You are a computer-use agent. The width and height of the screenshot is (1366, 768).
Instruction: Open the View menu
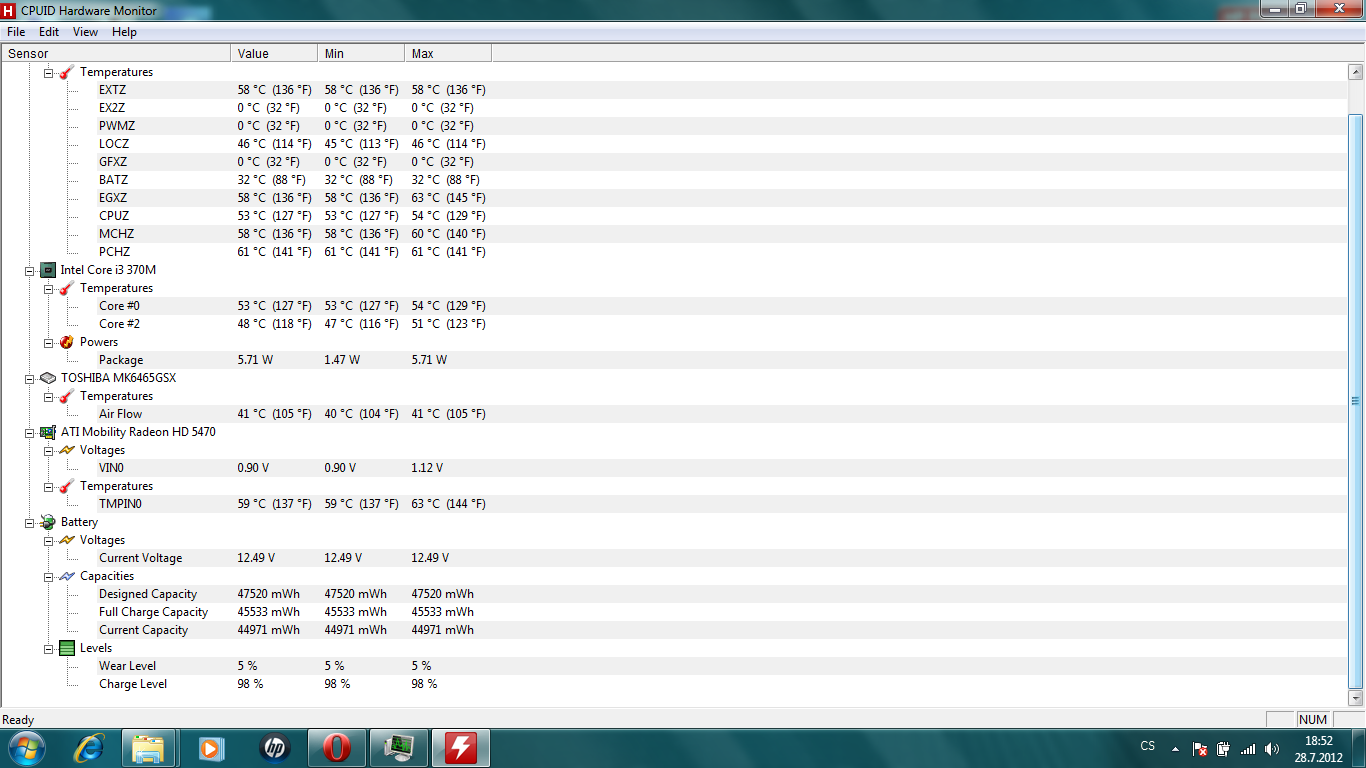(x=85, y=32)
